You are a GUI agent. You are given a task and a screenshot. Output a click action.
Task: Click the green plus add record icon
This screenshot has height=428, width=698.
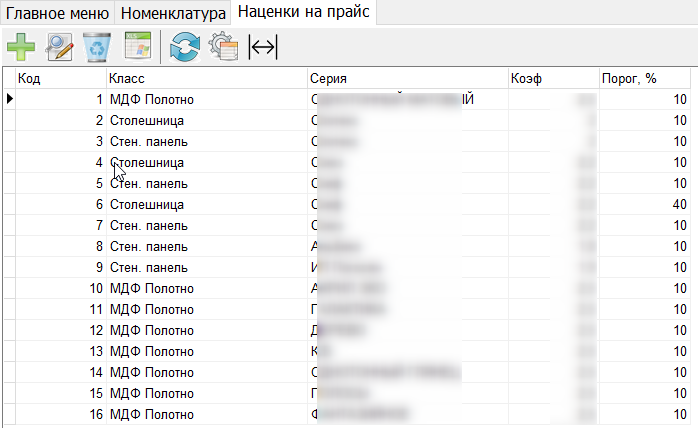(x=20, y=47)
